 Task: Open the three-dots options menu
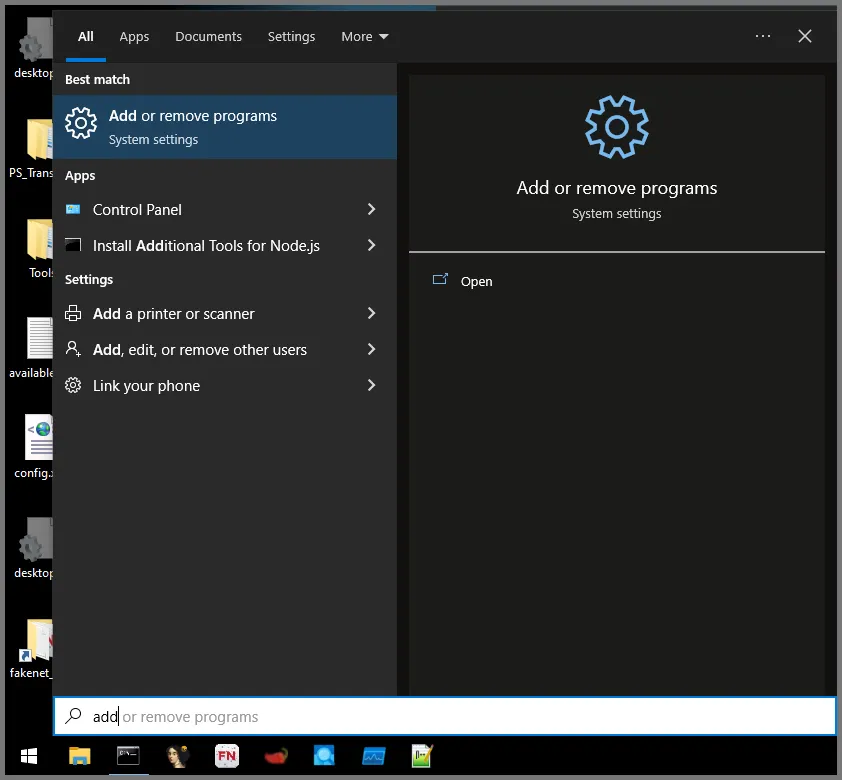pyautogui.click(x=763, y=36)
